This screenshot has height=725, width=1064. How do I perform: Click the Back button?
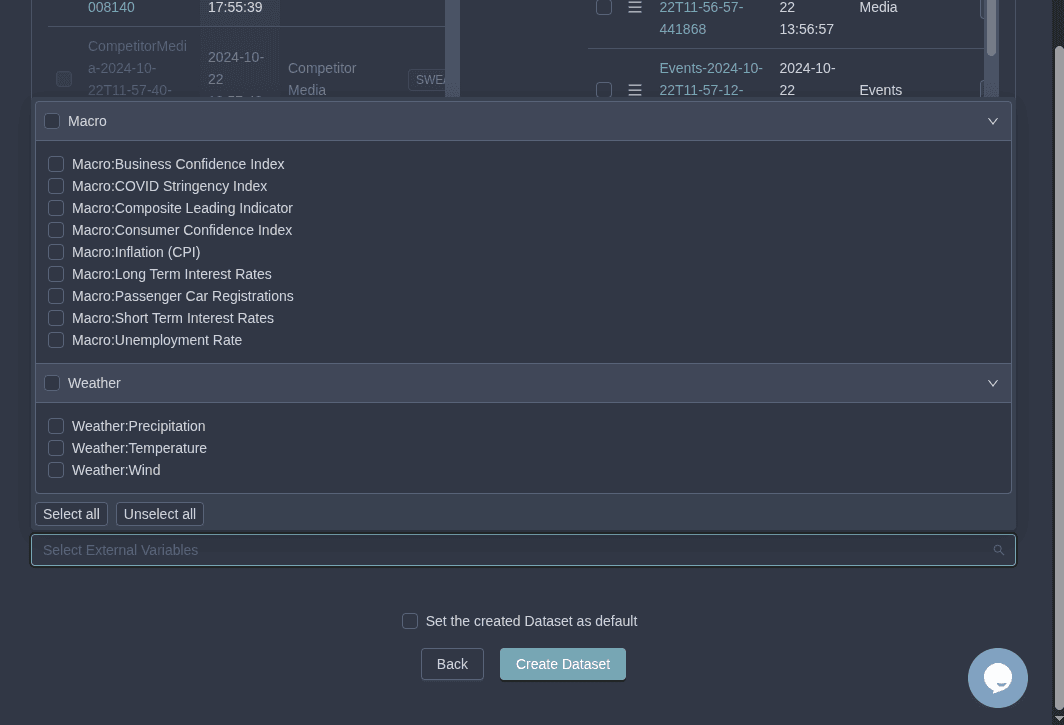[x=452, y=664]
